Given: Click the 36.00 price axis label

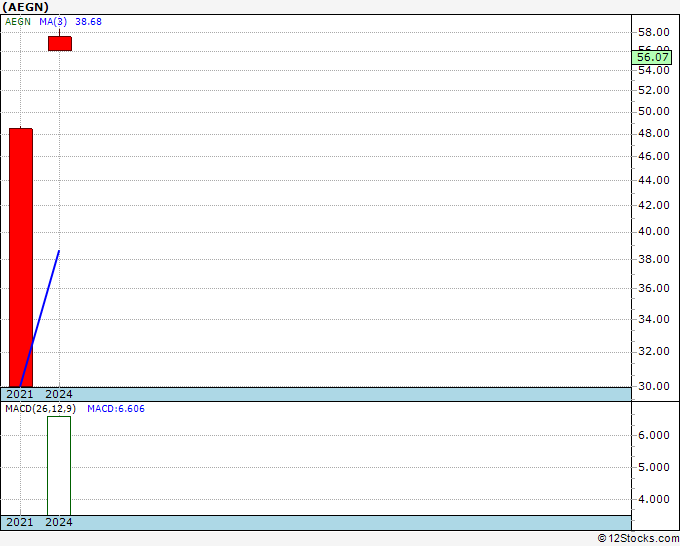Looking at the screenshot, I should 654,288.
